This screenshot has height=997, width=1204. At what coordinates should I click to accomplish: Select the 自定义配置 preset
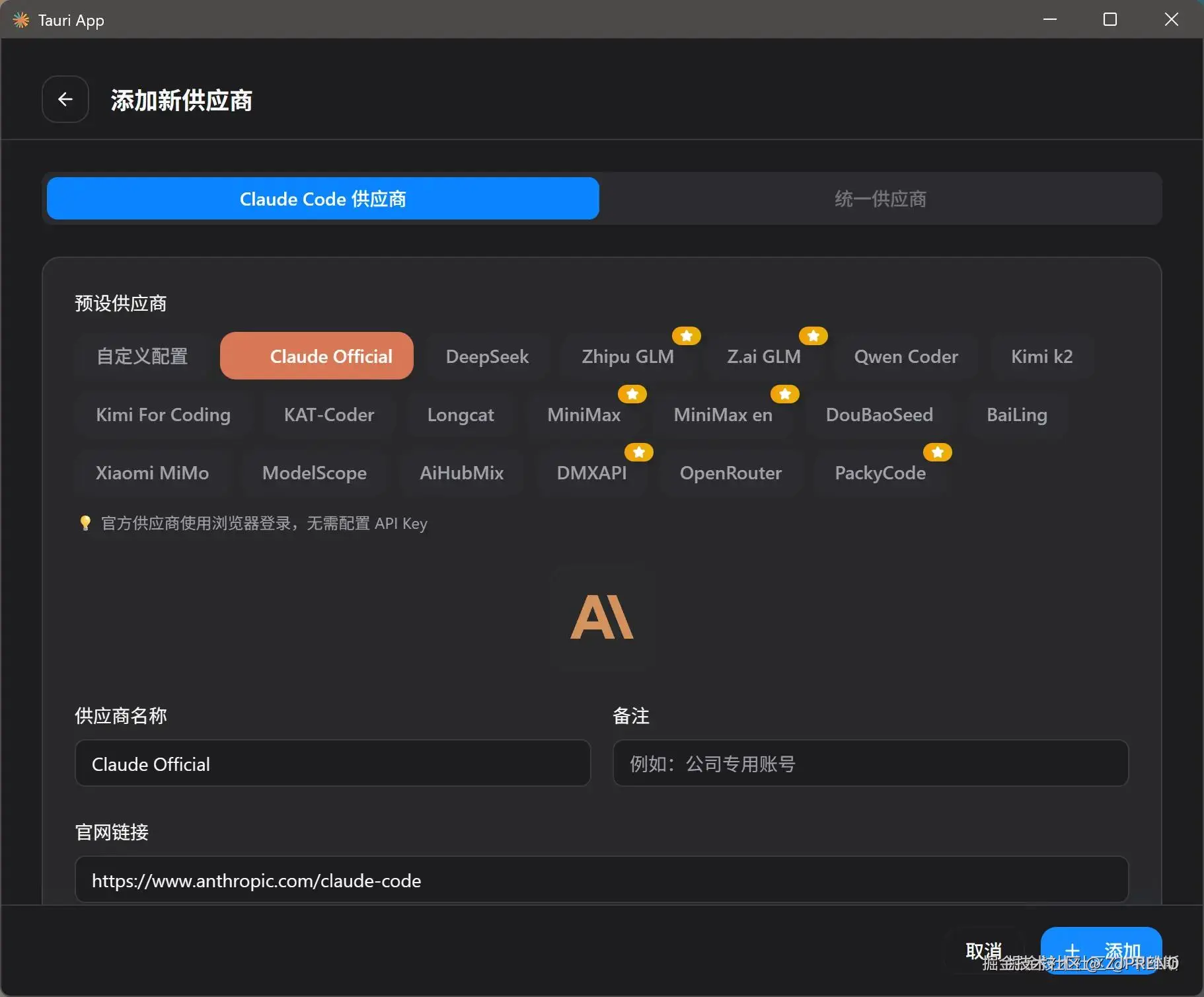142,356
